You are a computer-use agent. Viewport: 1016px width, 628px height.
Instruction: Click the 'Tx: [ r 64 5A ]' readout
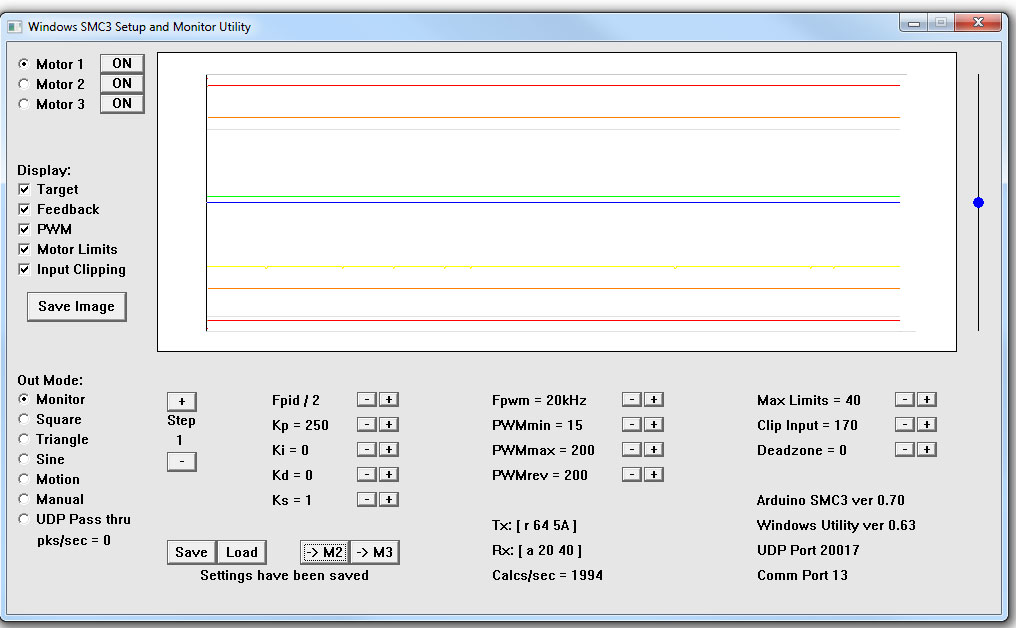(x=535, y=526)
